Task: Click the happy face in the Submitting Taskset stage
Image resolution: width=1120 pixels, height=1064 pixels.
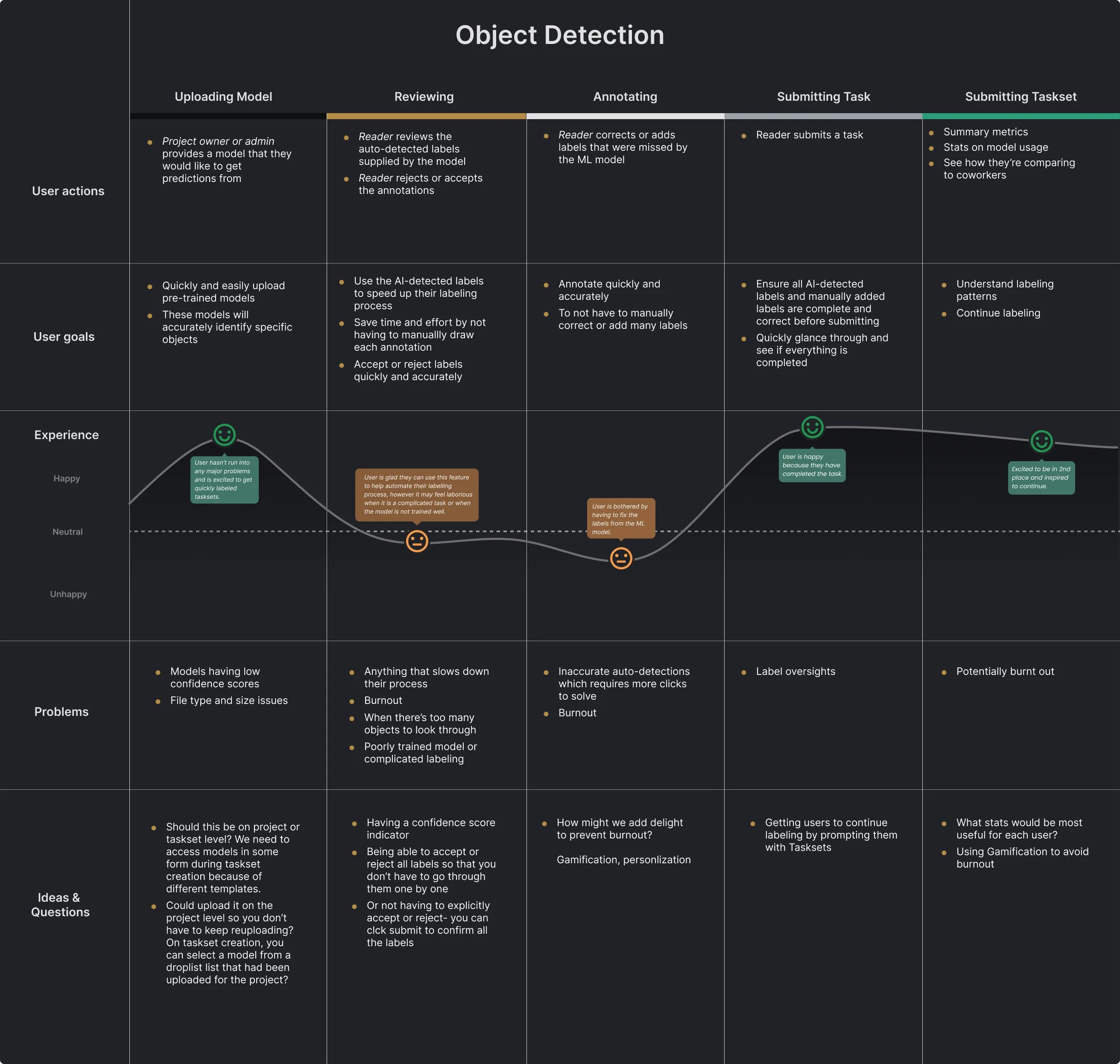Action: point(1042,441)
